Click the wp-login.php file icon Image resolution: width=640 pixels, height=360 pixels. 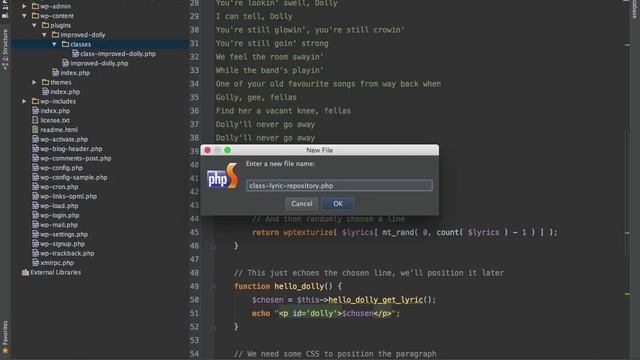[x=36, y=215]
